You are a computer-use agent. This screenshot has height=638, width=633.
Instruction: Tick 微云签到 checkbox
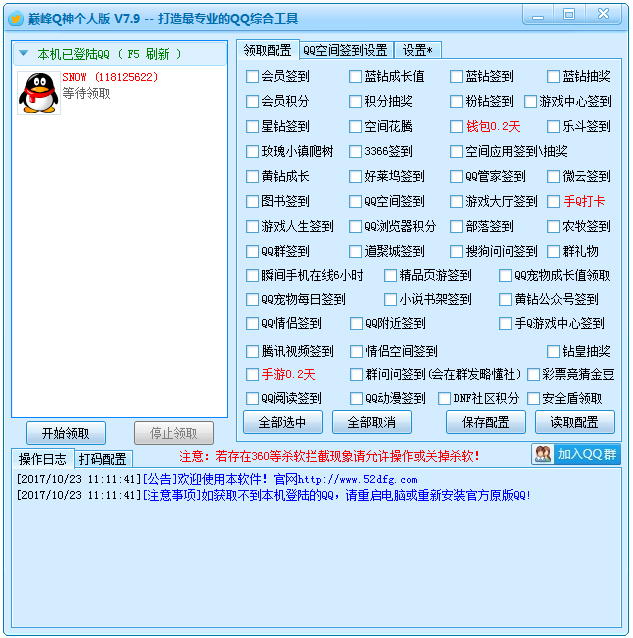click(553, 177)
